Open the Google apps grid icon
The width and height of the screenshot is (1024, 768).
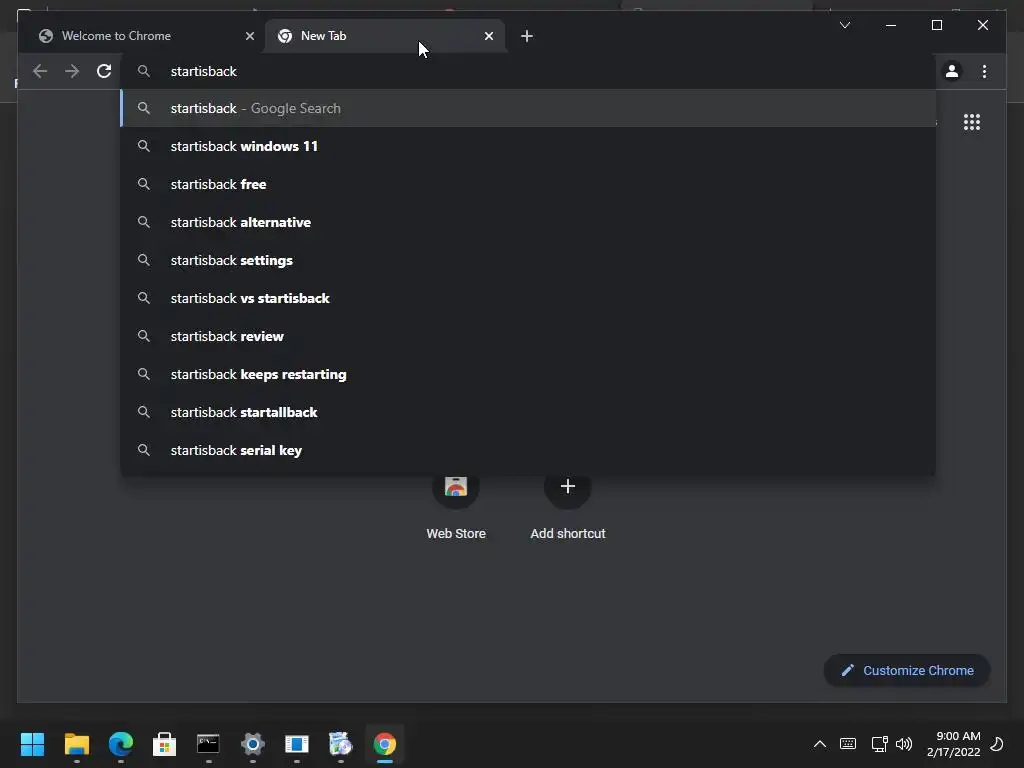coord(972,122)
